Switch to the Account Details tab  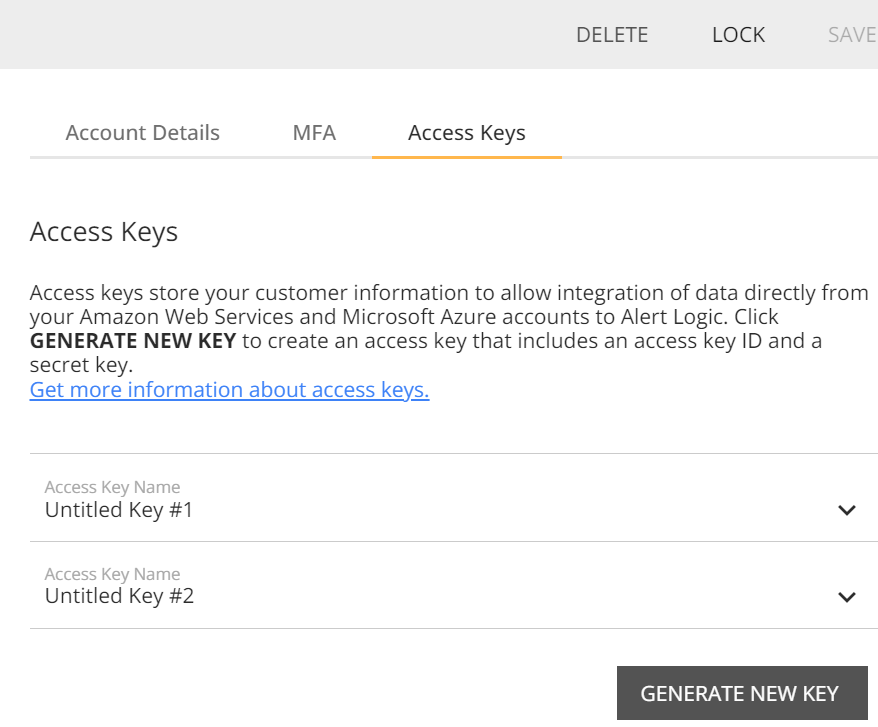[142, 132]
